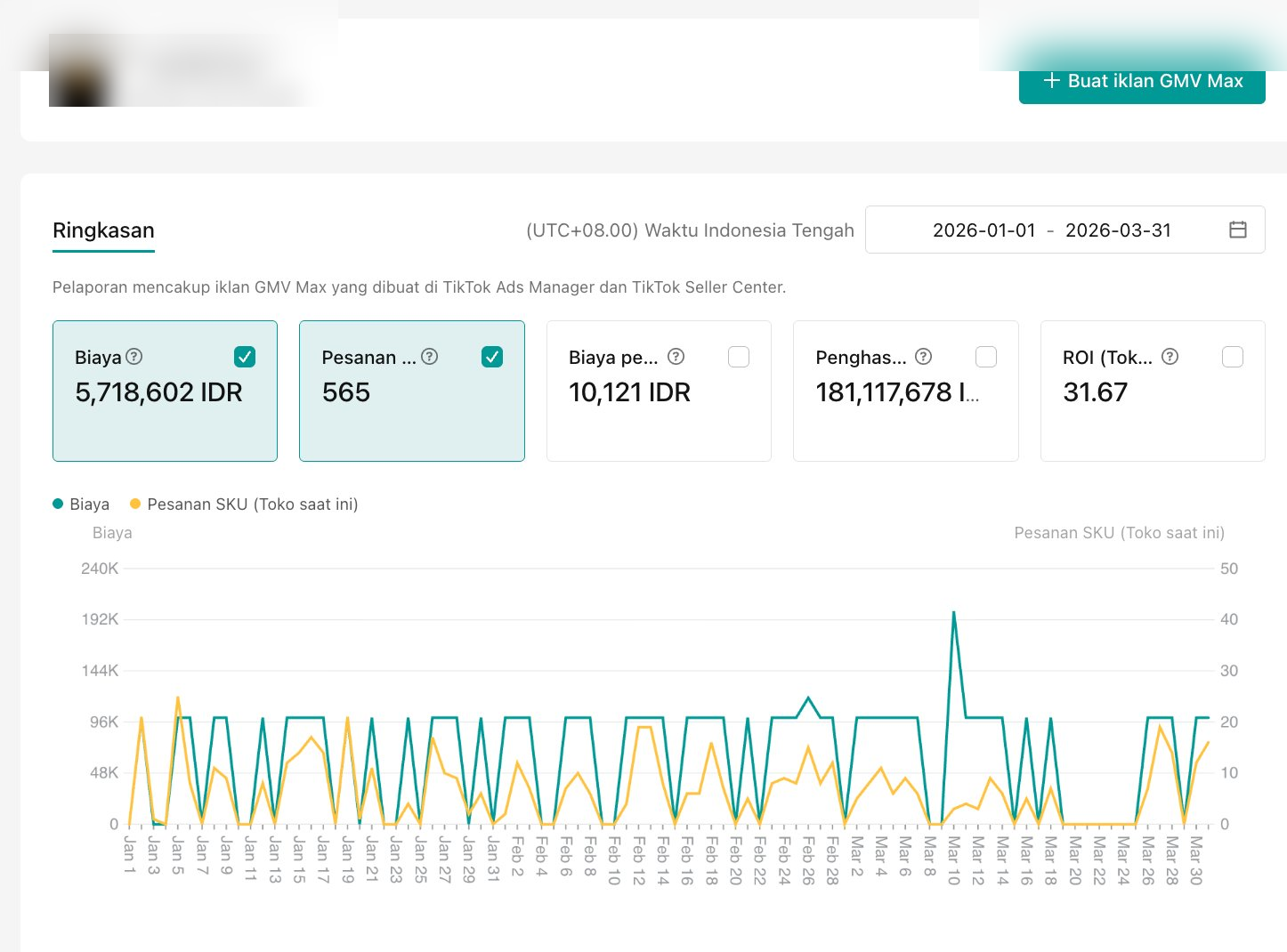1287x952 pixels.
Task: Click the 565 orders value
Action: tap(346, 392)
